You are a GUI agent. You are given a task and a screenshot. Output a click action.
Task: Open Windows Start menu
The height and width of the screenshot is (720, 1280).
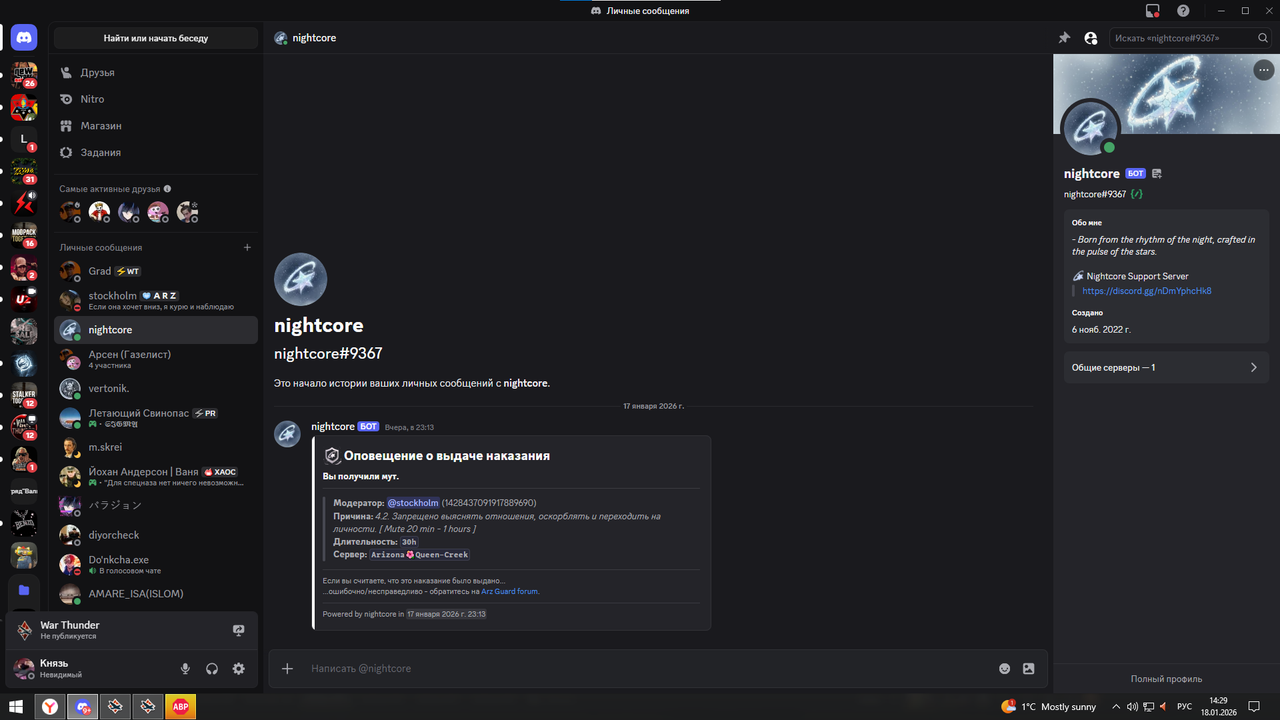pos(16,707)
